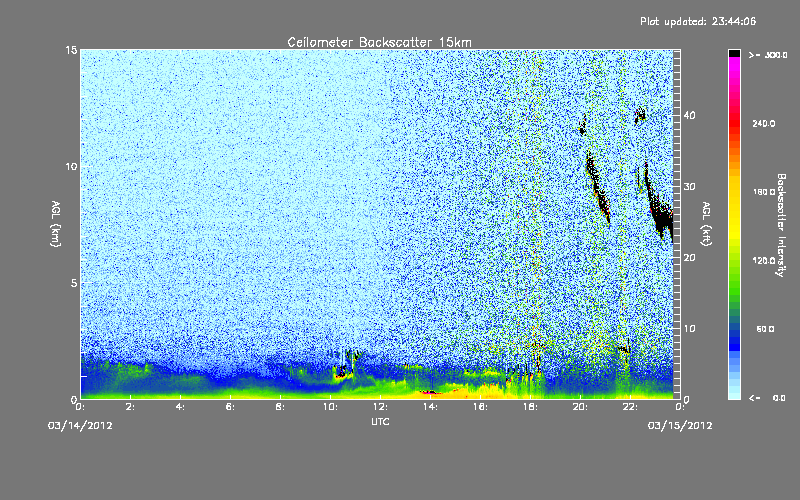Click the "16:" hour tick label
This screenshot has width=800, height=500.
click(480, 407)
